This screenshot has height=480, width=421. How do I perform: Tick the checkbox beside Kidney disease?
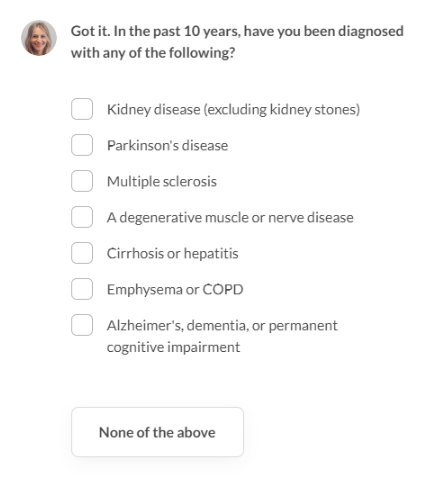(82, 109)
